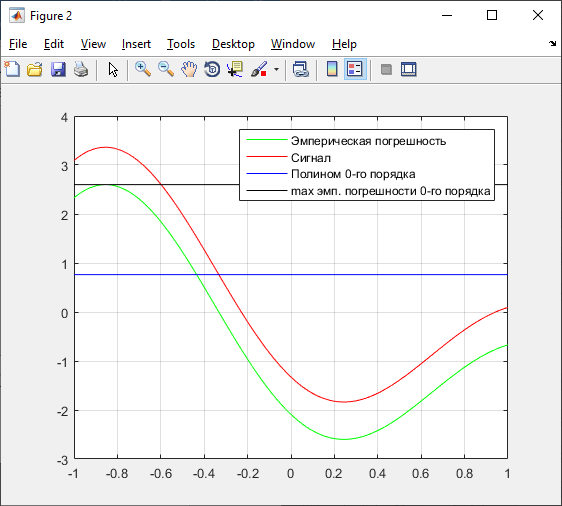Print the figure using the printer icon
Image resolution: width=562 pixels, height=506 pixels.
coord(81,69)
